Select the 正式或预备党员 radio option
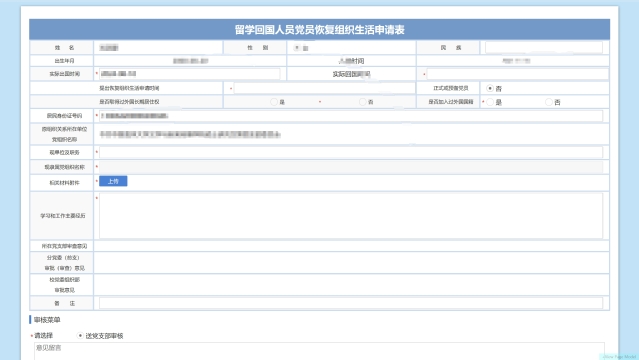This screenshot has width=639, height=360. (490, 88)
